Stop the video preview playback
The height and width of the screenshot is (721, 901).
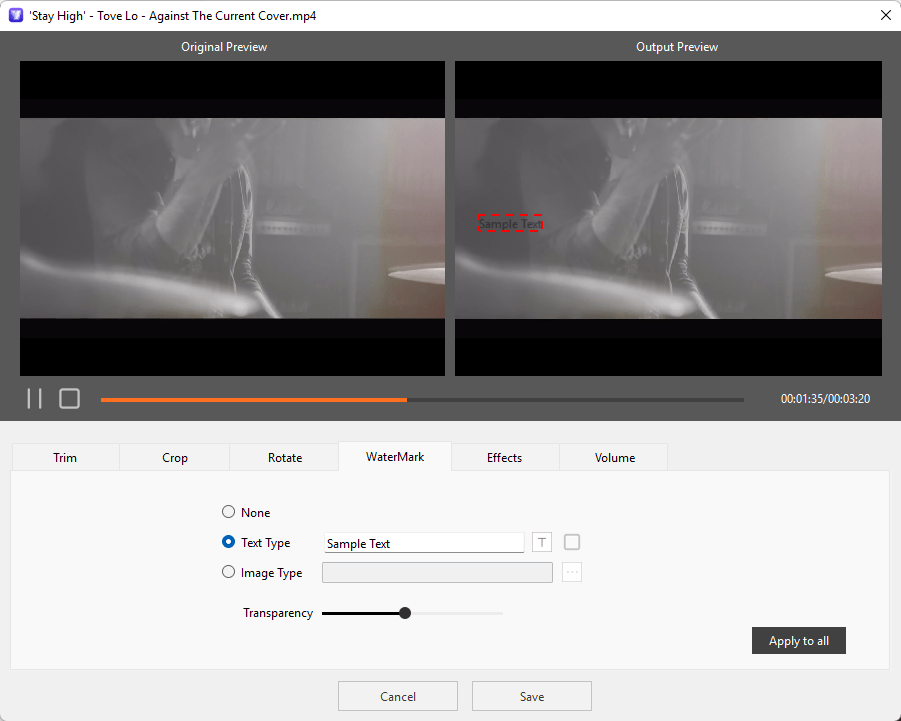tap(70, 398)
